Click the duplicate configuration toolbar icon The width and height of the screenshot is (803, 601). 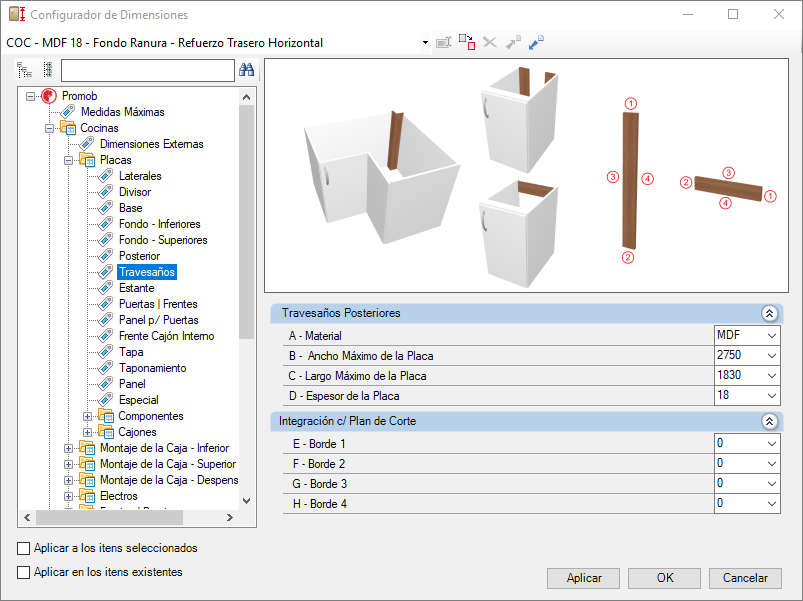pyautogui.click(x=467, y=42)
